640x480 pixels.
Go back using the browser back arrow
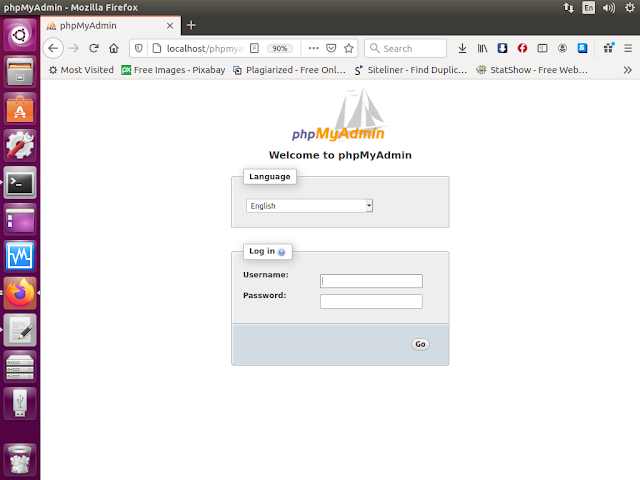coord(53,49)
